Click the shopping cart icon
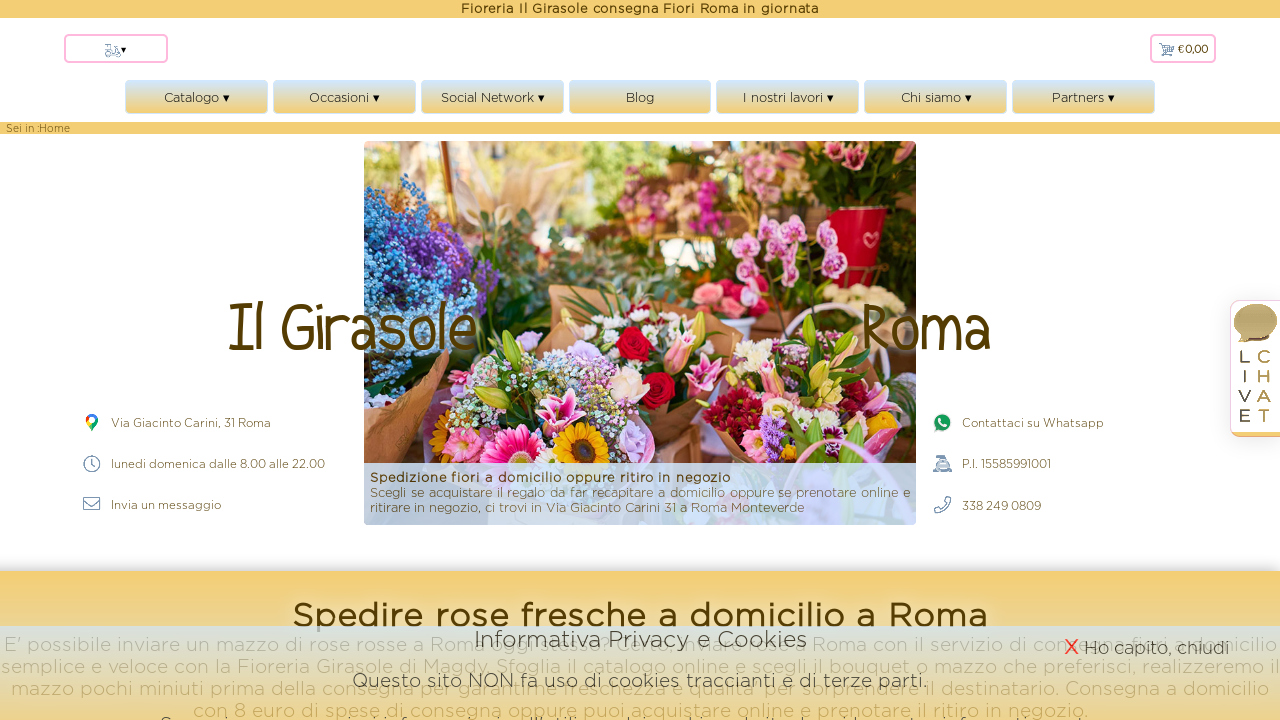Screen dimensions: 1280x720 pyautogui.click(x=1166, y=48)
